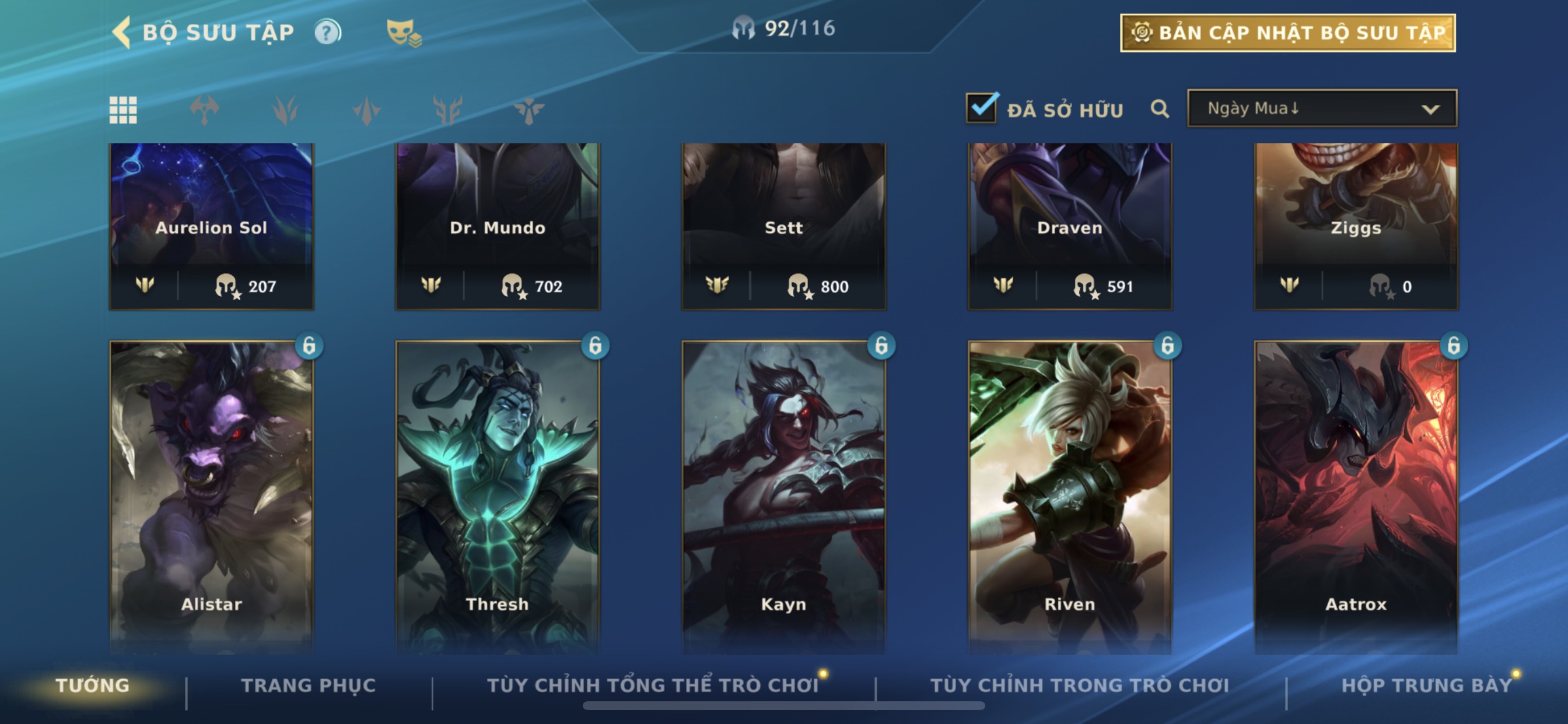1568x724 pixels.
Task: Open the help question mark icon
Action: click(327, 31)
